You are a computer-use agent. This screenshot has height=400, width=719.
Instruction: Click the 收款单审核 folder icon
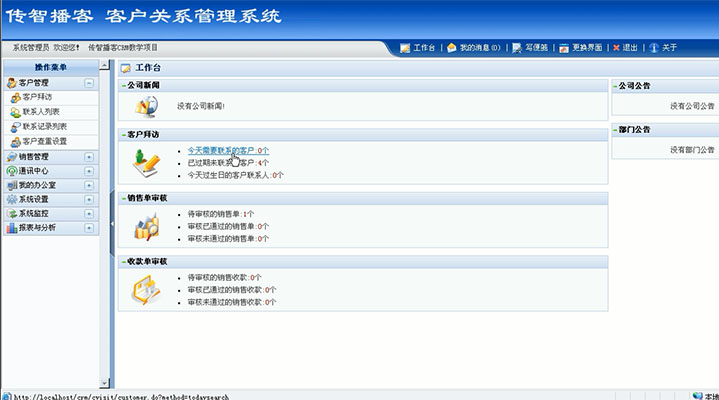(146, 290)
